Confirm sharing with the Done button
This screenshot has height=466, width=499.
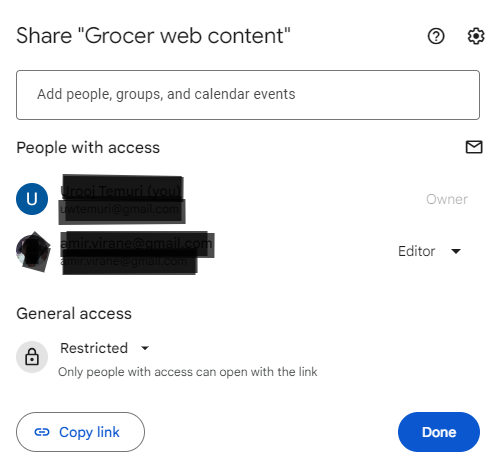click(439, 432)
